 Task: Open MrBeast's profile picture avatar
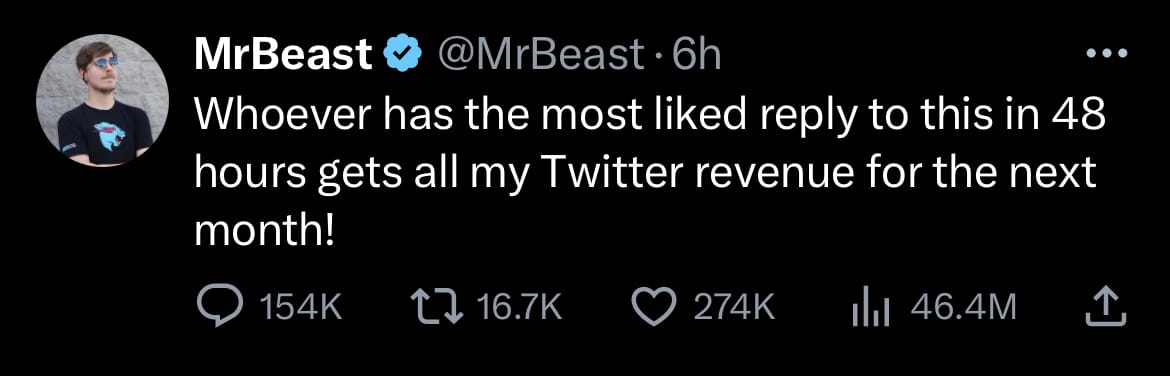(101, 99)
